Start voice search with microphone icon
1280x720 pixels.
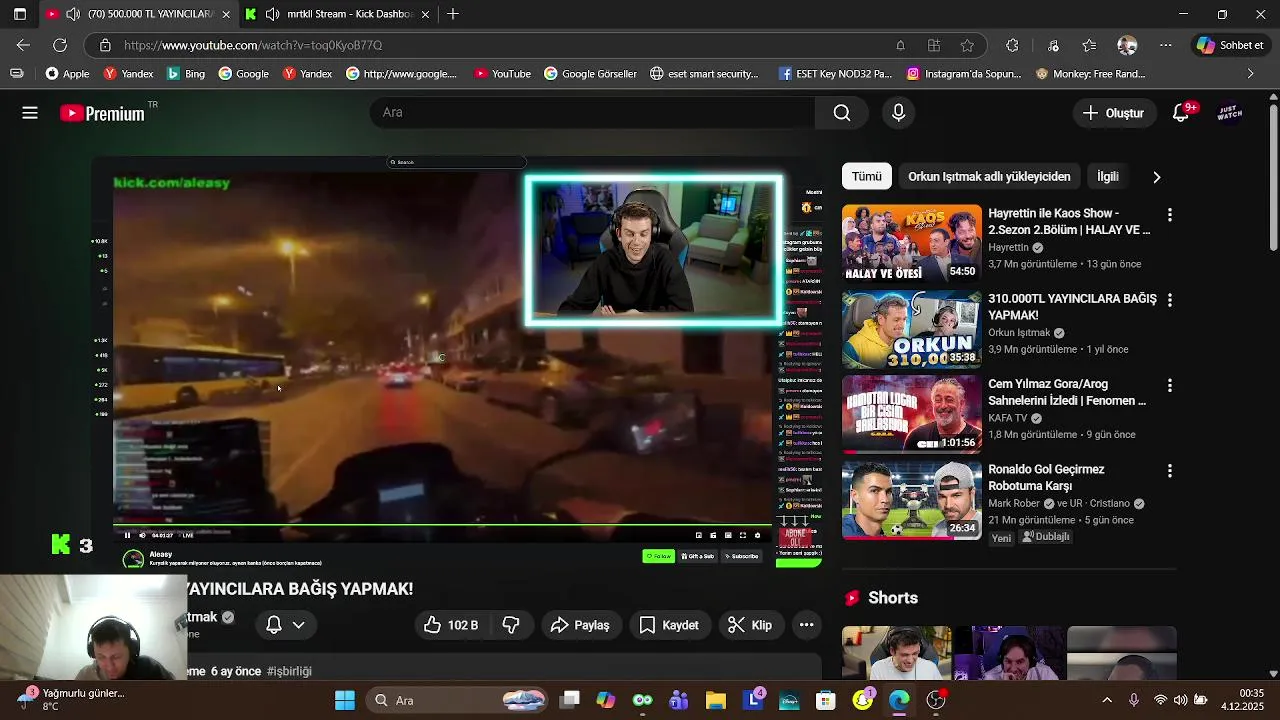[898, 113]
